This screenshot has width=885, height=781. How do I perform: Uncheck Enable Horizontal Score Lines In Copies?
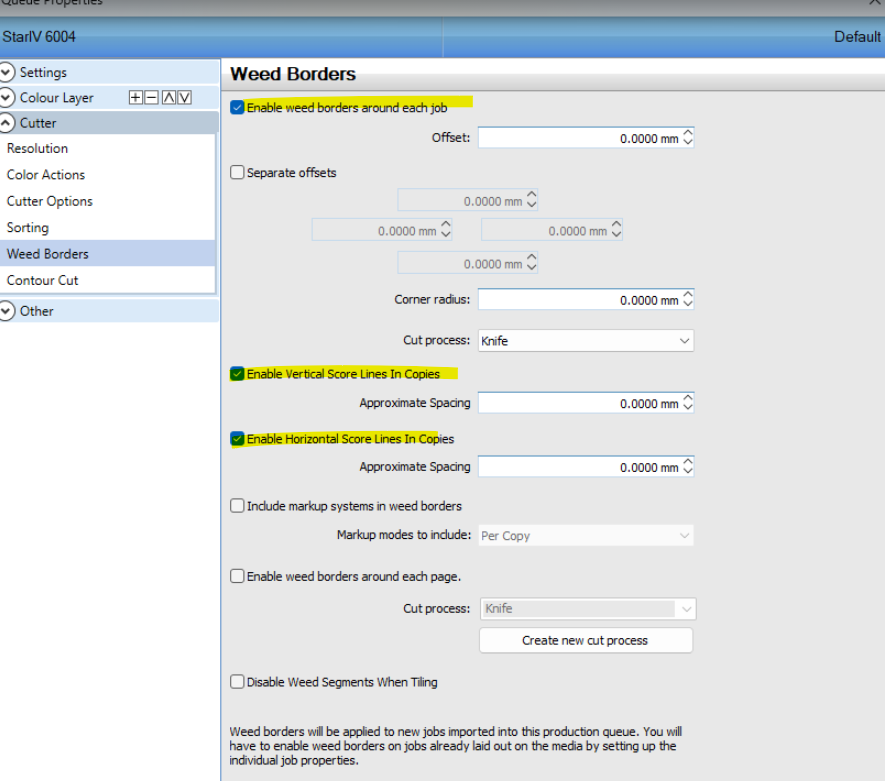point(237,438)
